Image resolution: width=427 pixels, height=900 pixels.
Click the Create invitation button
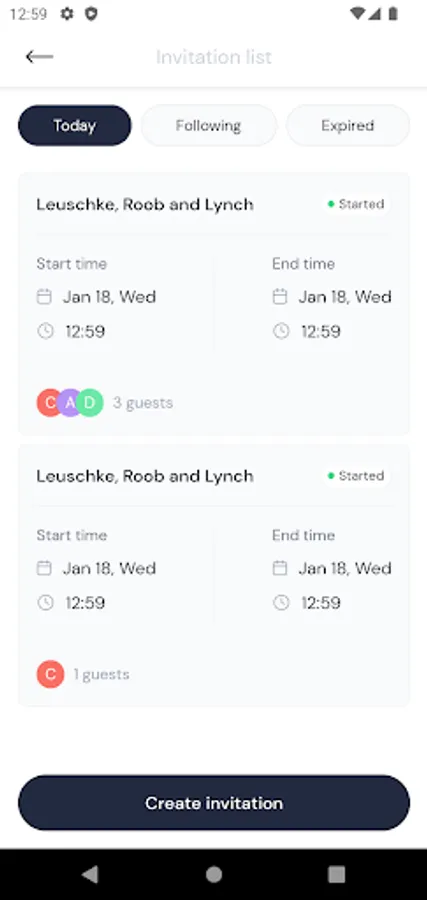tap(214, 802)
